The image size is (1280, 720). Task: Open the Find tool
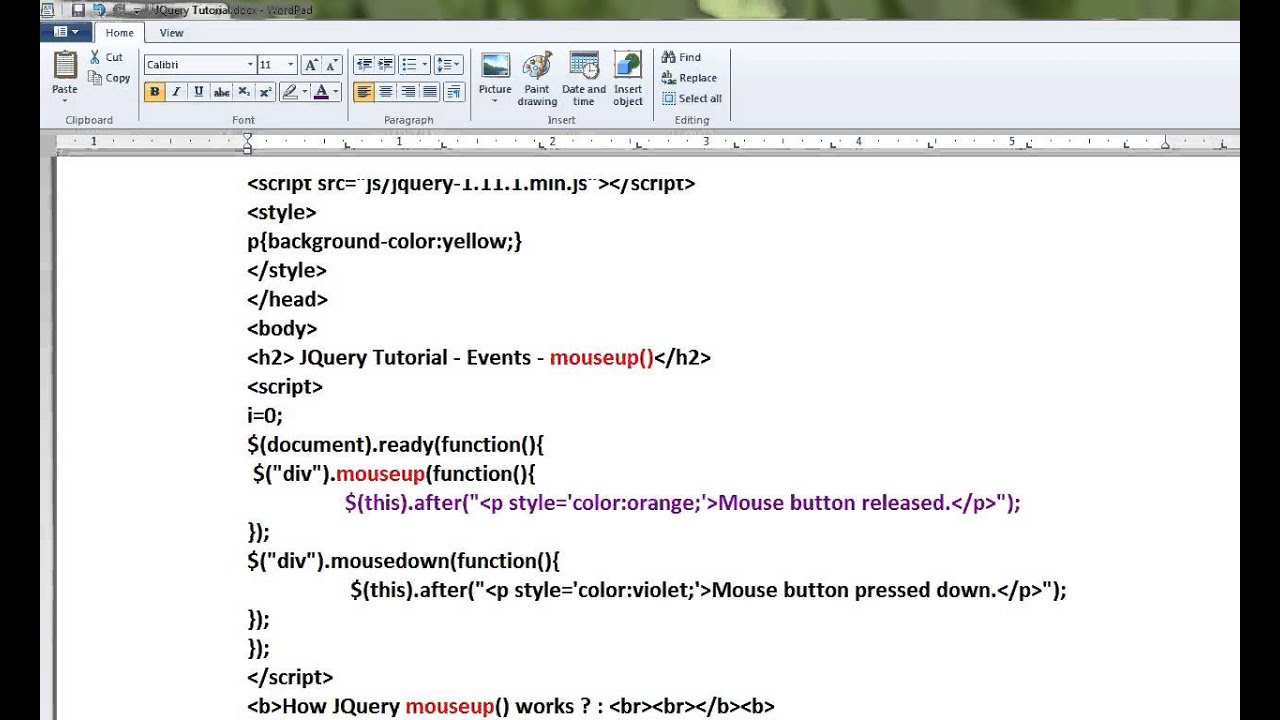point(681,57)
